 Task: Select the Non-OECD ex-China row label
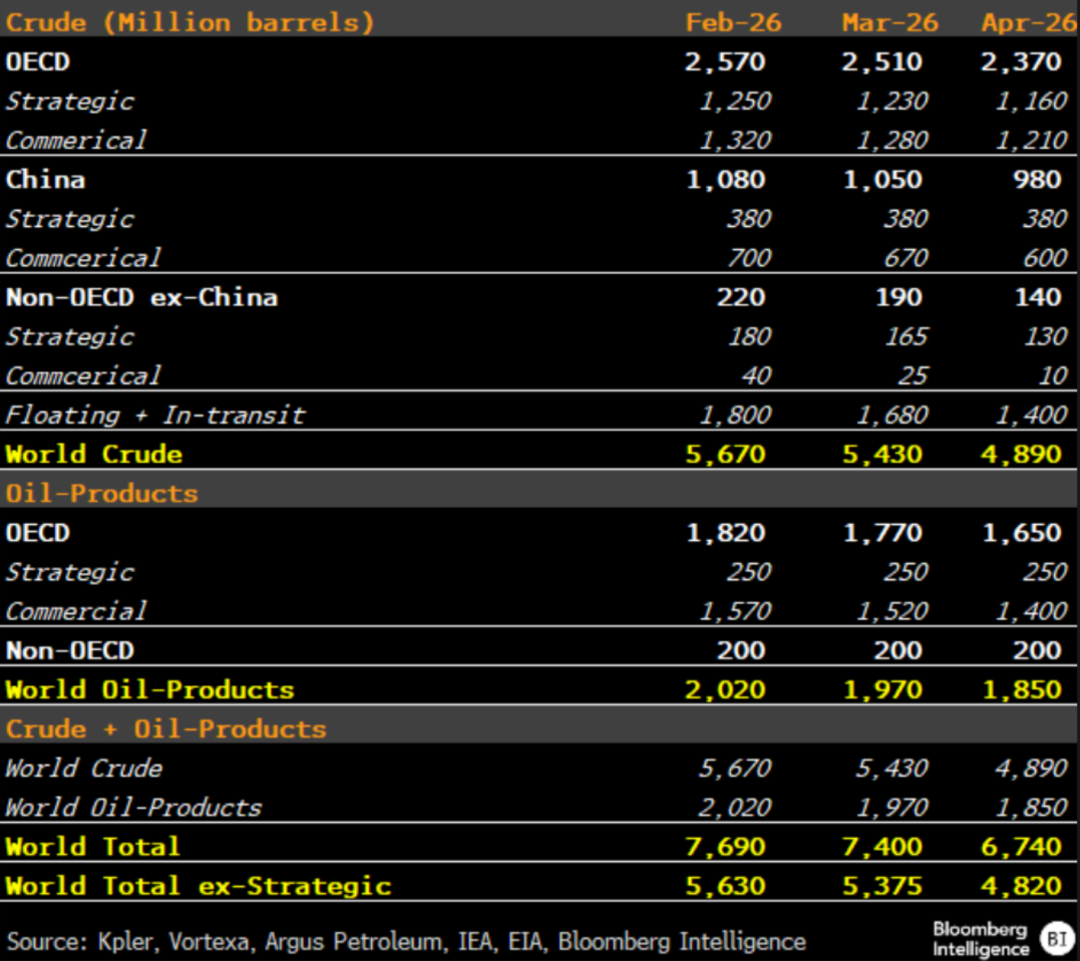pos(142,298)
